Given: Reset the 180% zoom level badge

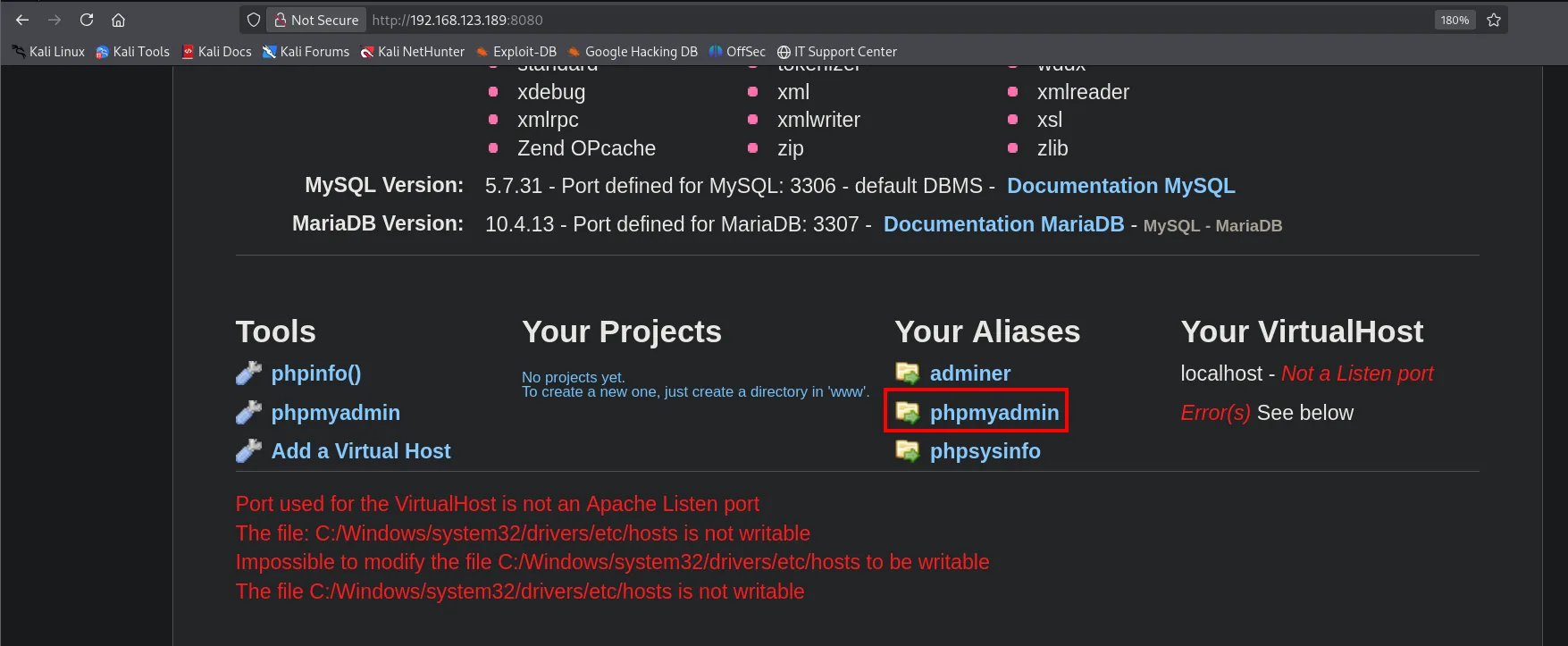Looking at the screenshot, I should 1455,20.
